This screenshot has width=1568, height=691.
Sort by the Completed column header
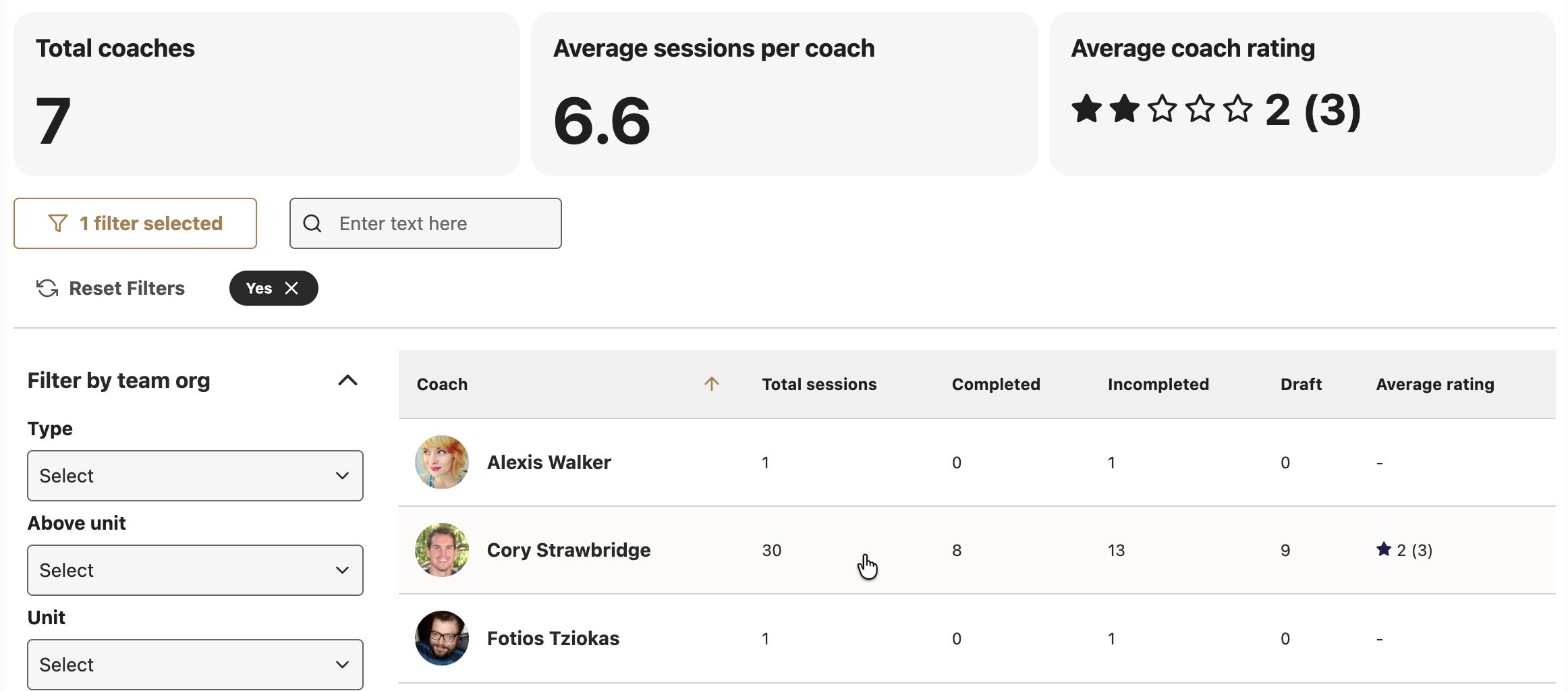point(996,384)
